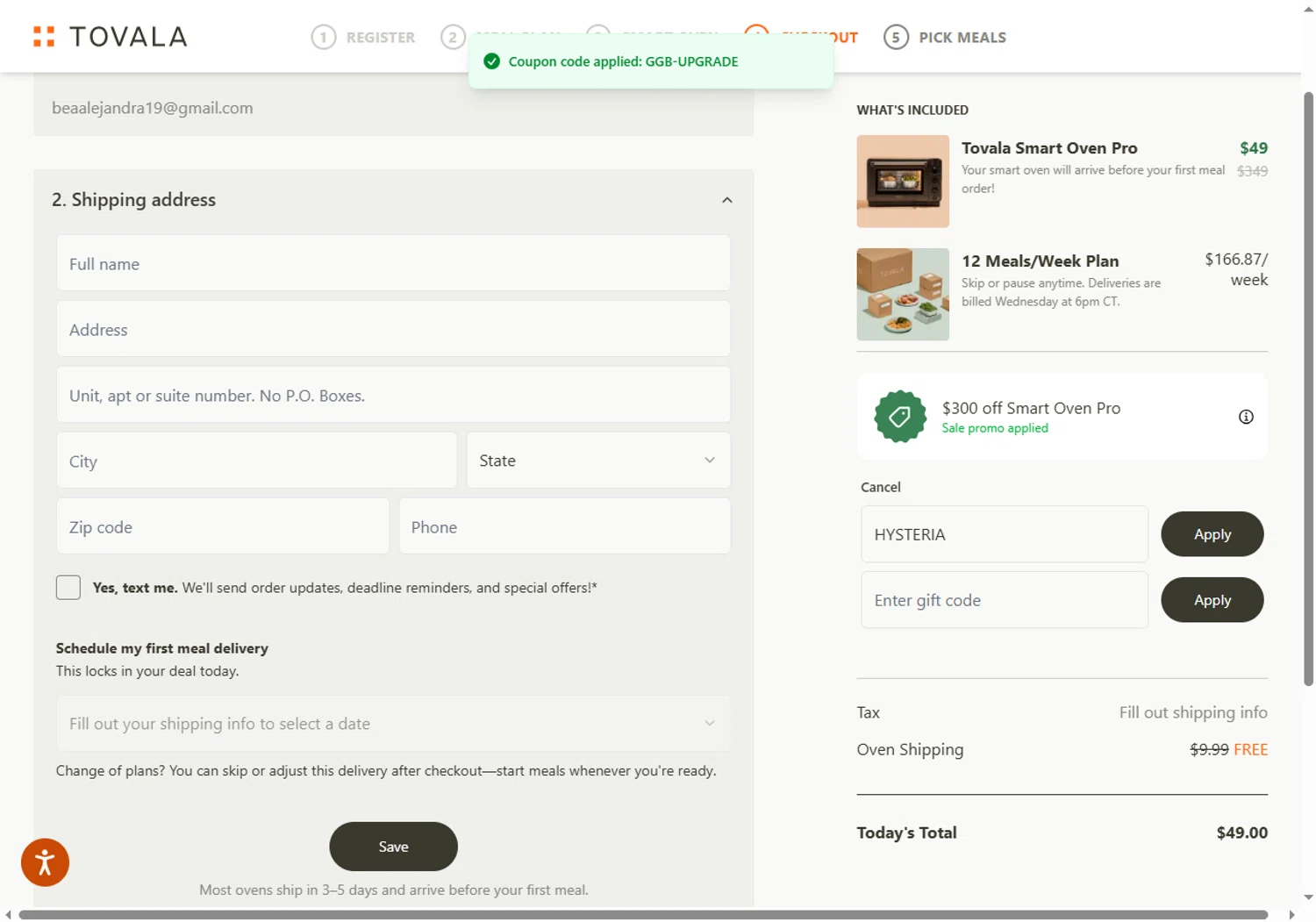Click Cancel above the coupon field

(x=881, y=487)
